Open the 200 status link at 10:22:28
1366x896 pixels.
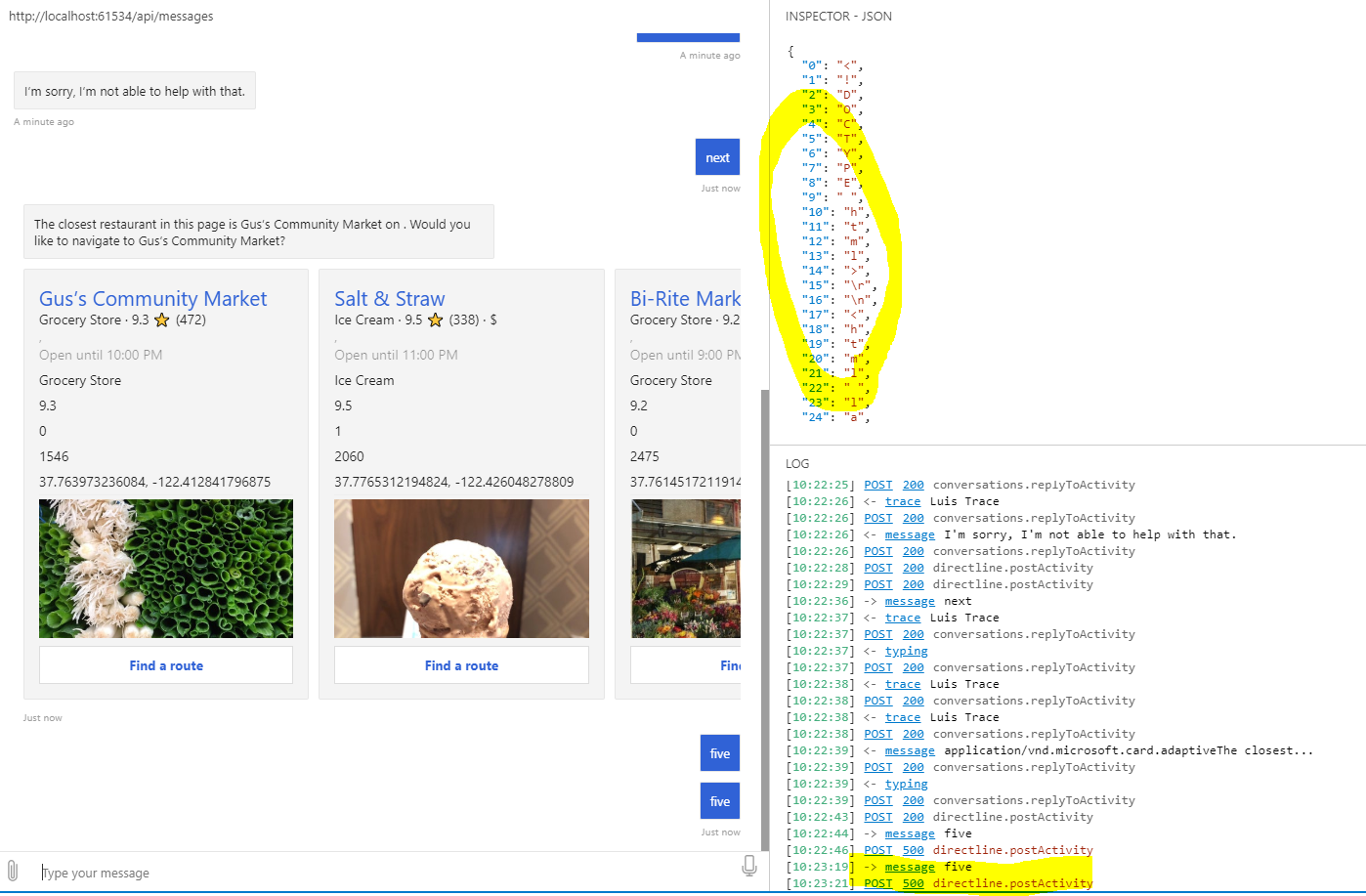coord(913,568)
